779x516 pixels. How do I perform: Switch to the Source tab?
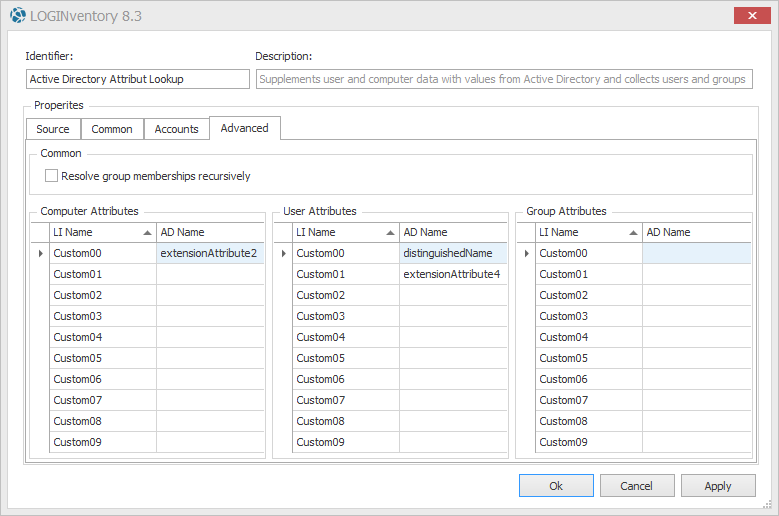(53, 129)
